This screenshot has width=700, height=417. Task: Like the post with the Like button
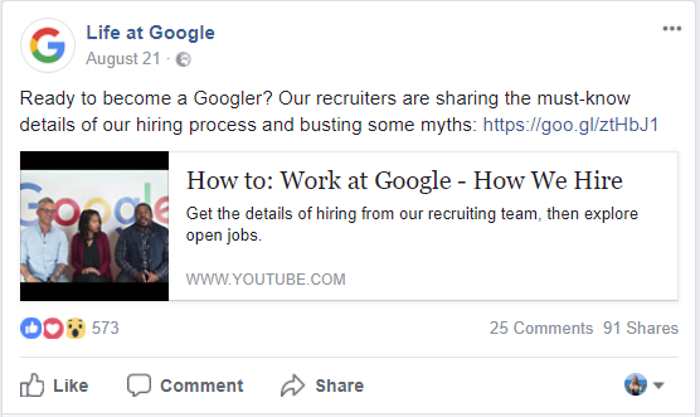pos(55,385)
